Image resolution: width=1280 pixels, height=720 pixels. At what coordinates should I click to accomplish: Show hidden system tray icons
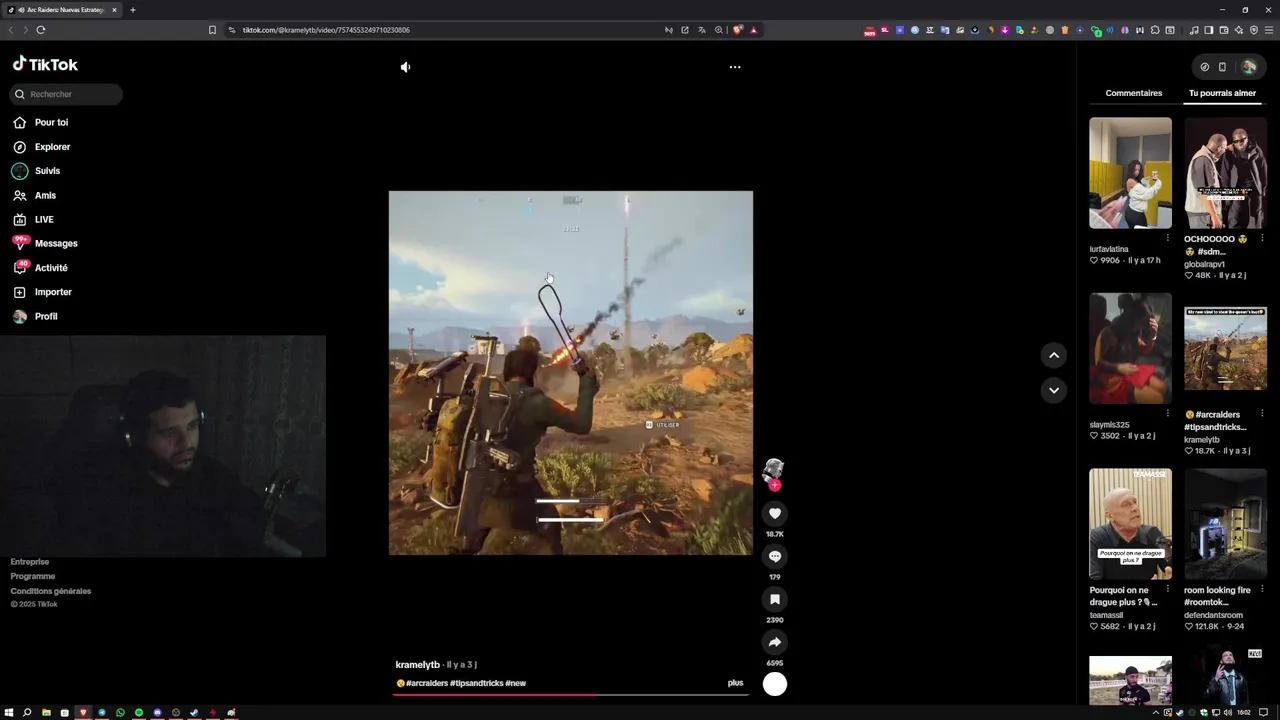coord(1156,713)
